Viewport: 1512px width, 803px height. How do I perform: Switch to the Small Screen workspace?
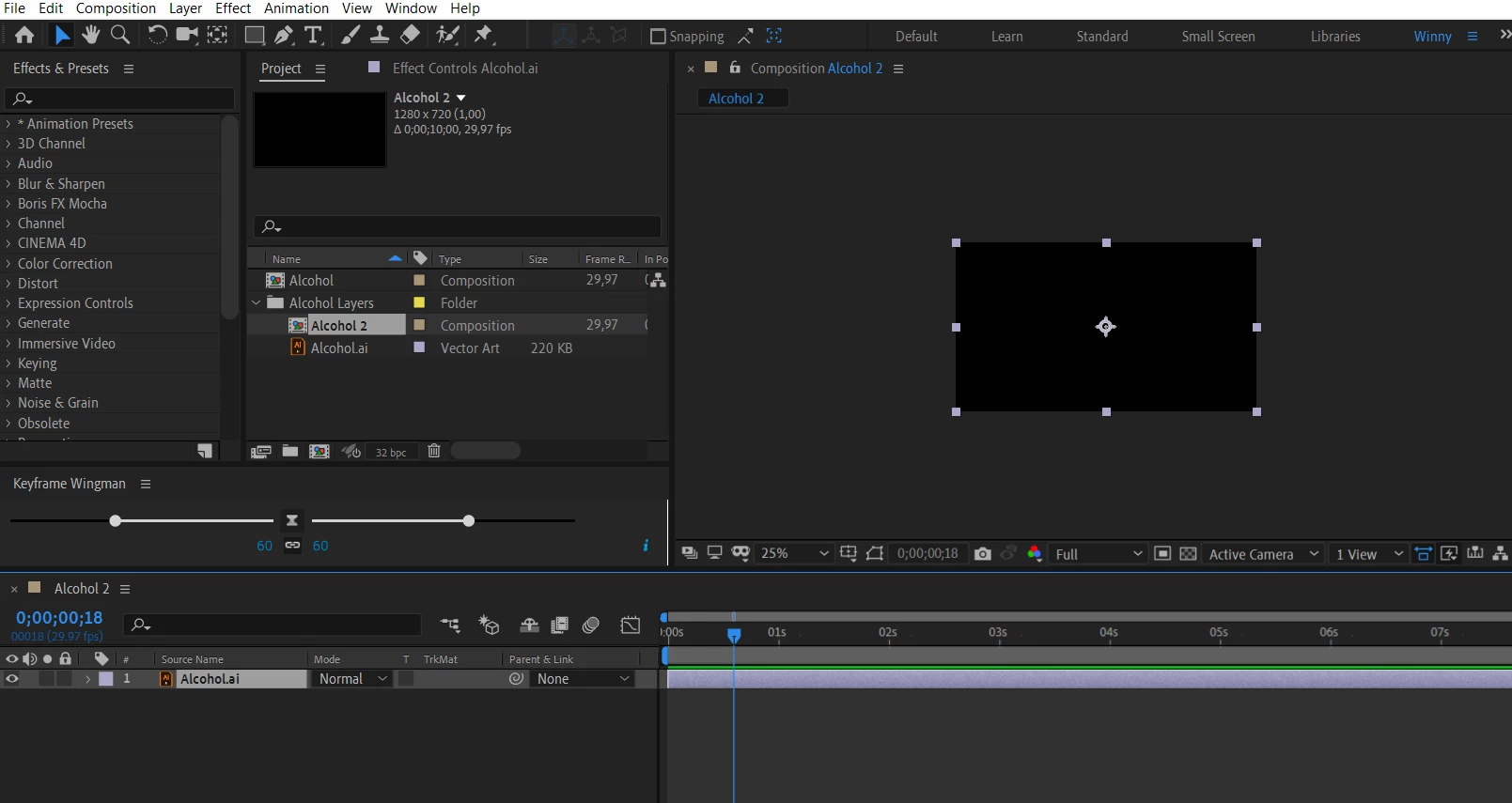tap(1218, 36)
